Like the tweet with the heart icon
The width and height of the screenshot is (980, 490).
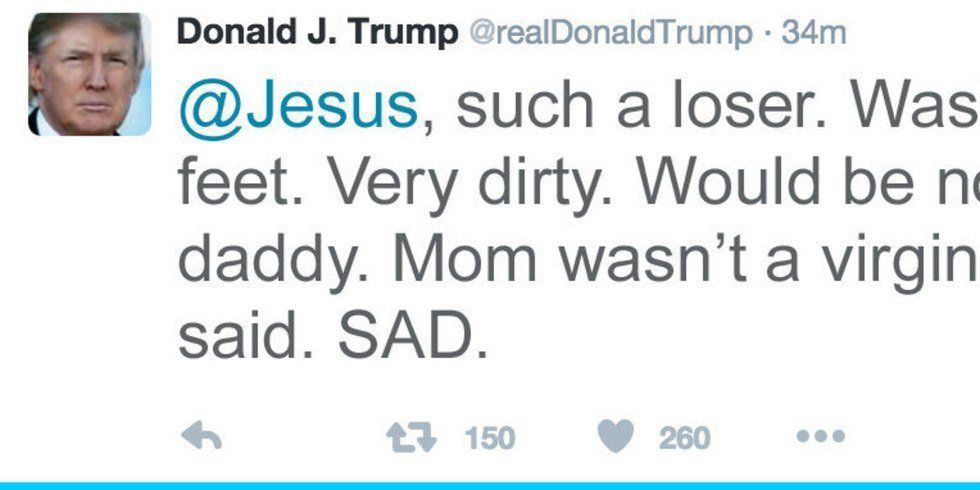tap(615, 437)
